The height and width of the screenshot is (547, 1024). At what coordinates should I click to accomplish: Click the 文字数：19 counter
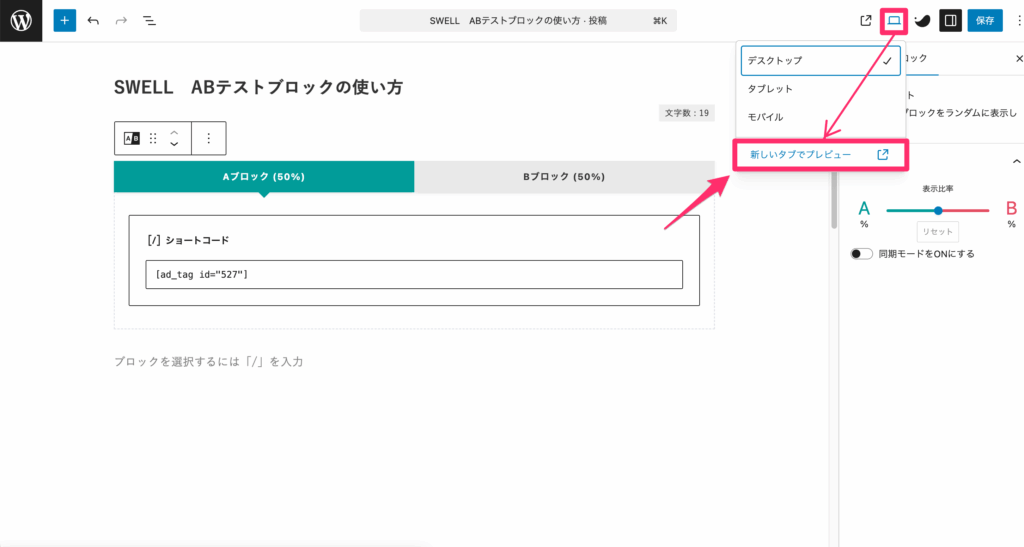coord(686,113)
